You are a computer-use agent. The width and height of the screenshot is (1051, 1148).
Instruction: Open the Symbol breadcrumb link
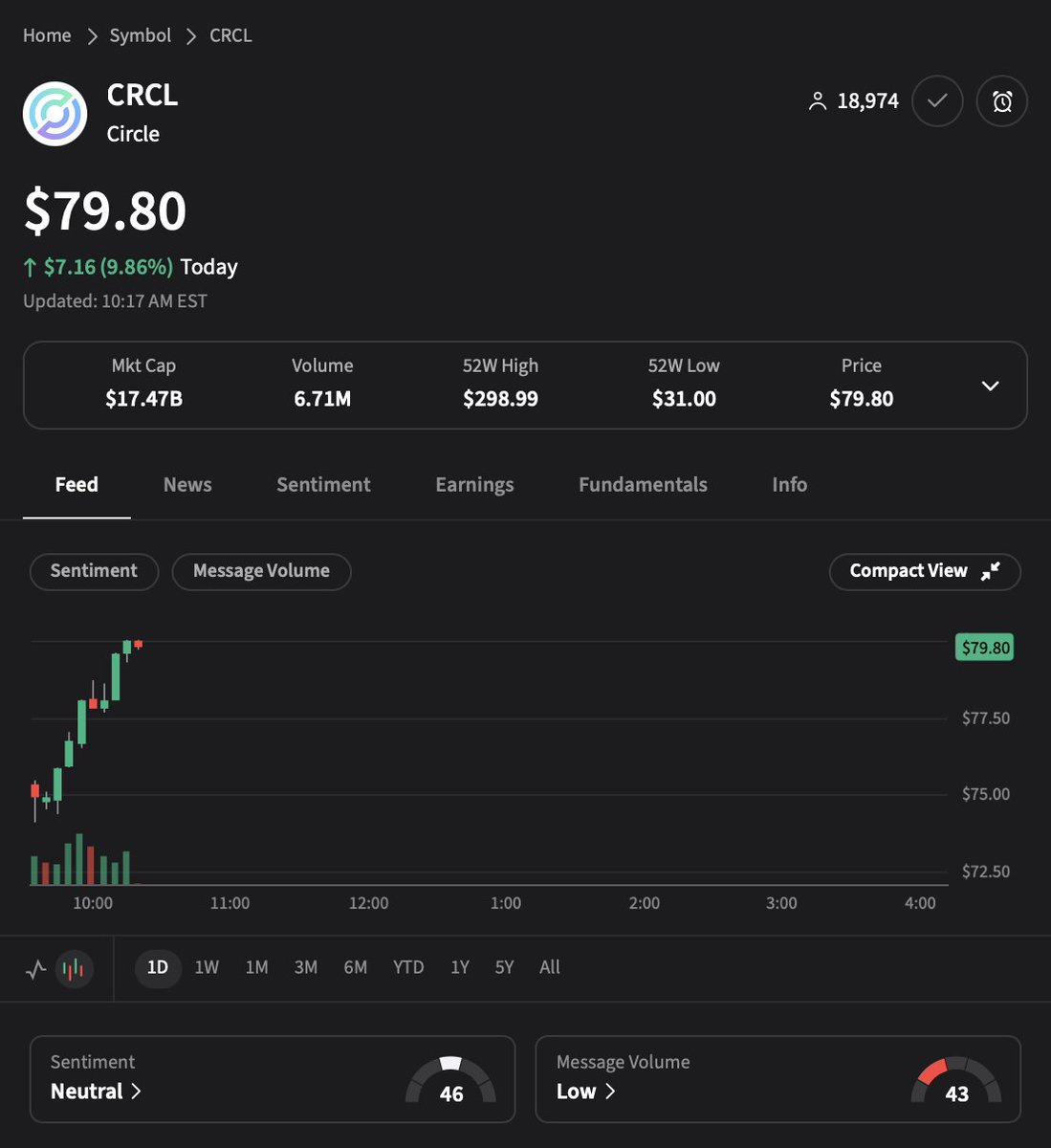tap(141, 35)
